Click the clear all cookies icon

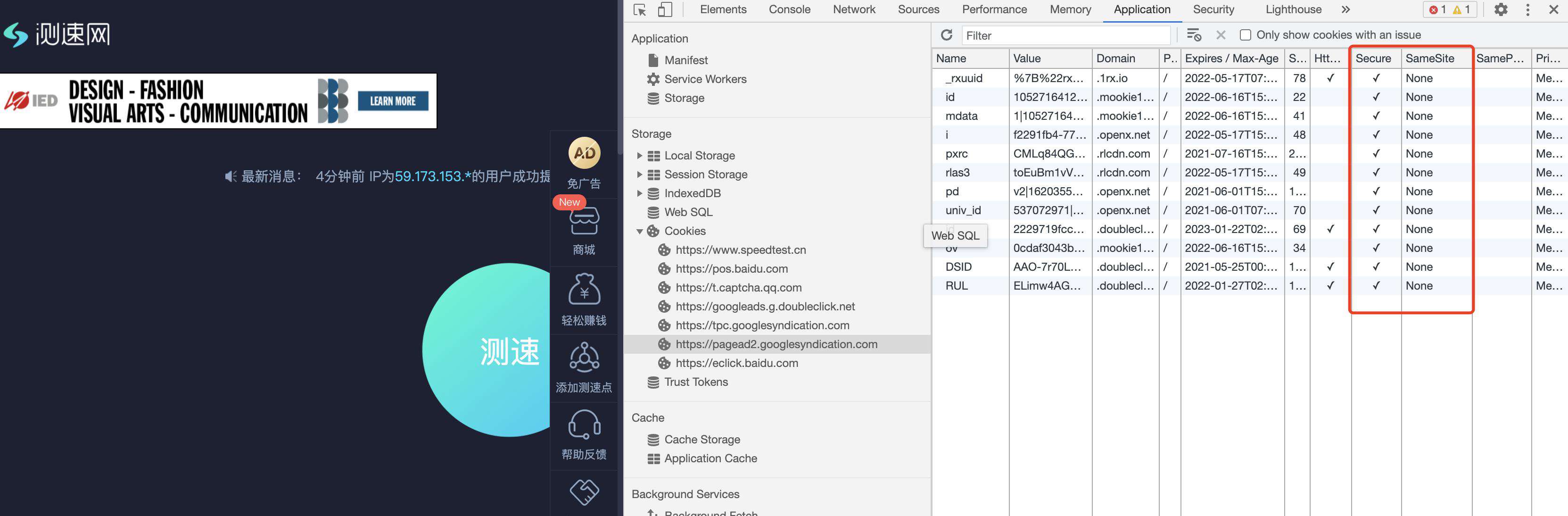click(x=1194, y=35)
